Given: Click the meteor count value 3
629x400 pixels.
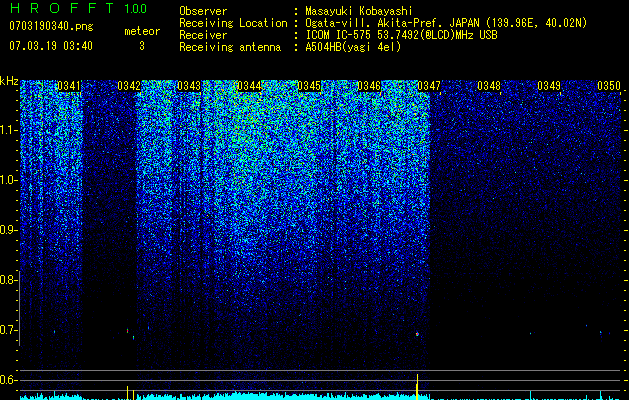Looking at the screenshot, I should point(142,46).
